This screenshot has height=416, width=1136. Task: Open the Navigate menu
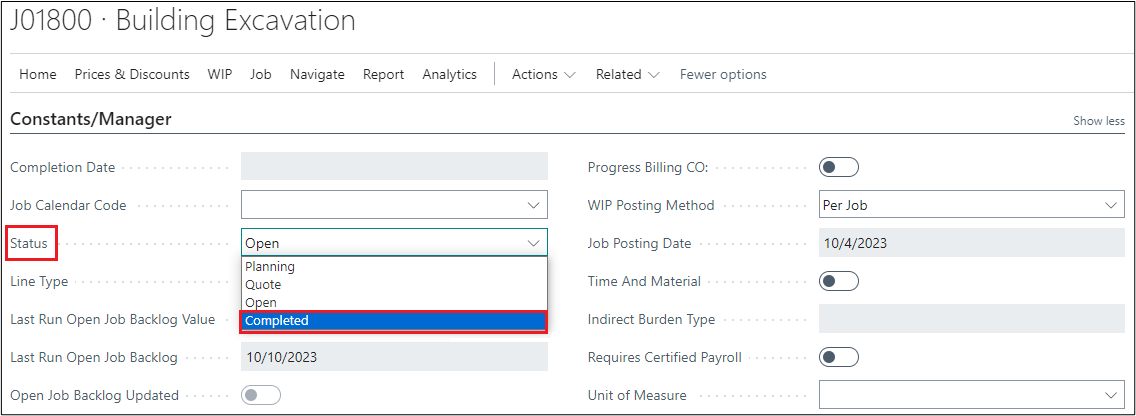pyautogui.click(x=317, y=74)
